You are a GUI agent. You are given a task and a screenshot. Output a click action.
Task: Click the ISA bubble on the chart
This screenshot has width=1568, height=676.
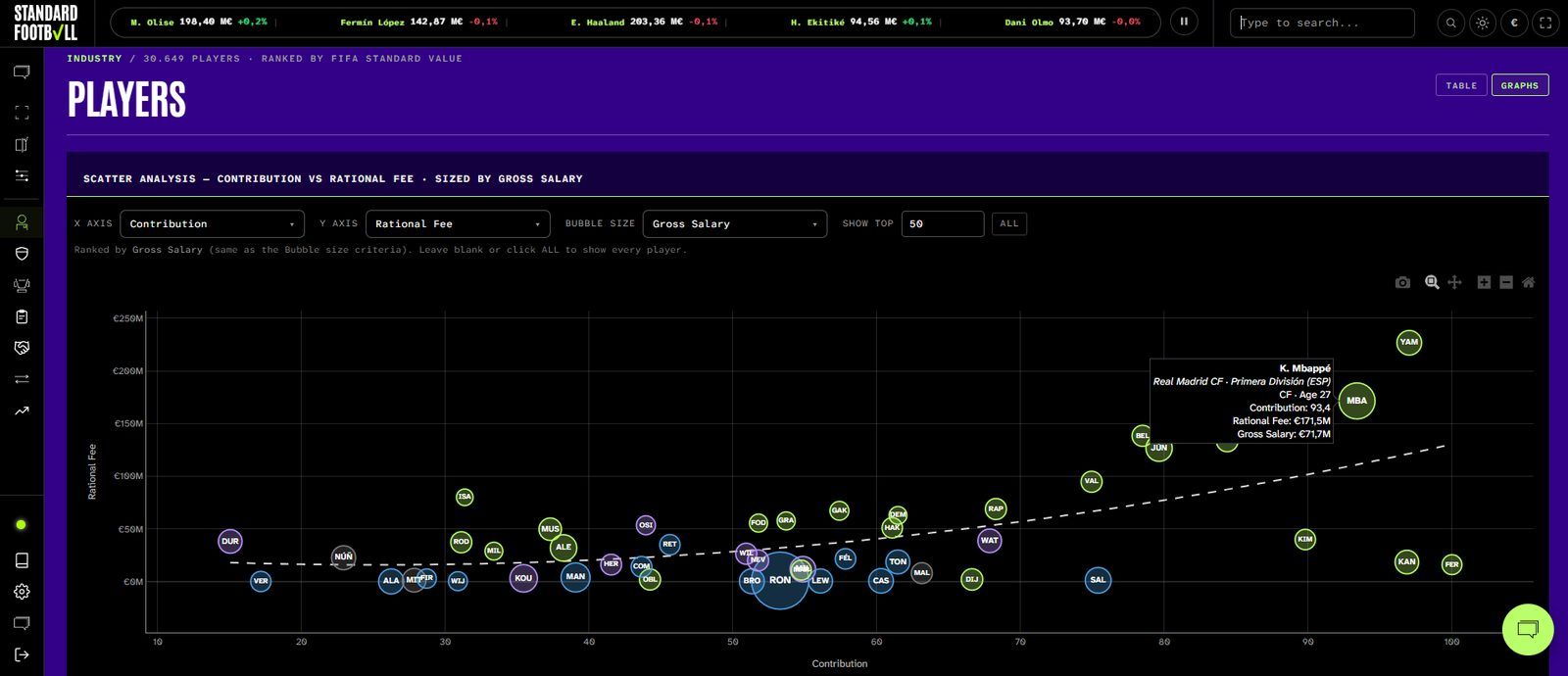[465, 497]
